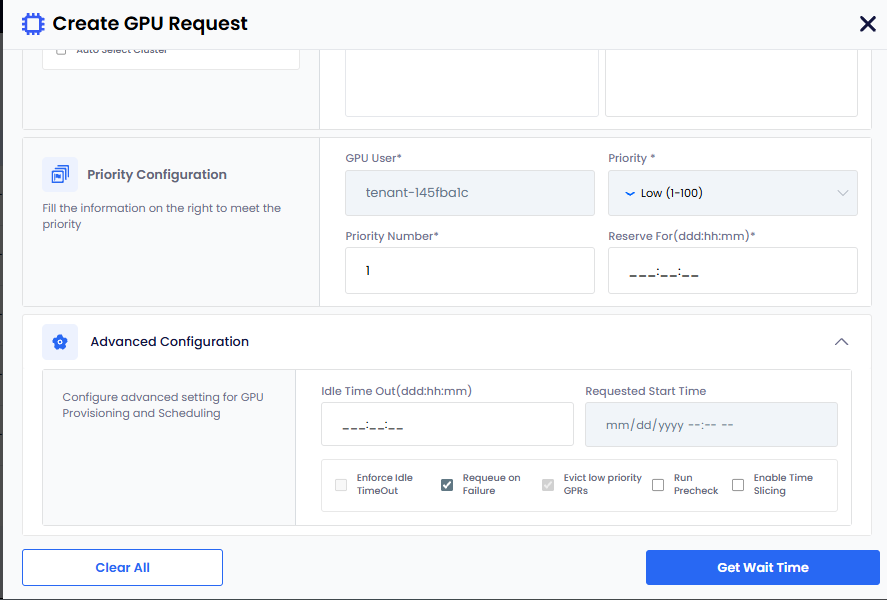Click the Requested Start Time date field
The image size is (887, 600).
coord(711,425)
